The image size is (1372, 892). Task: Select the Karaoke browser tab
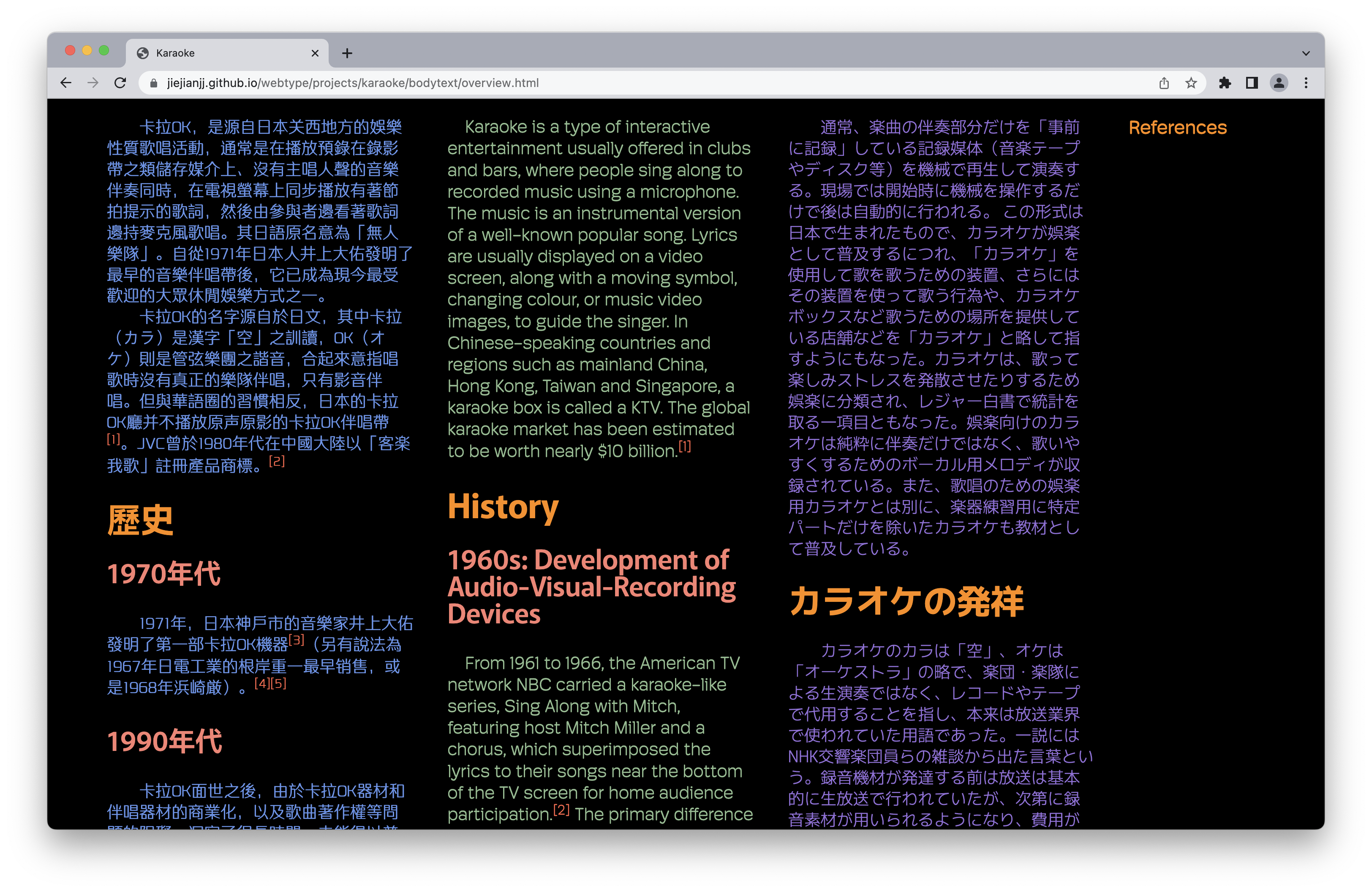(227, 53)
